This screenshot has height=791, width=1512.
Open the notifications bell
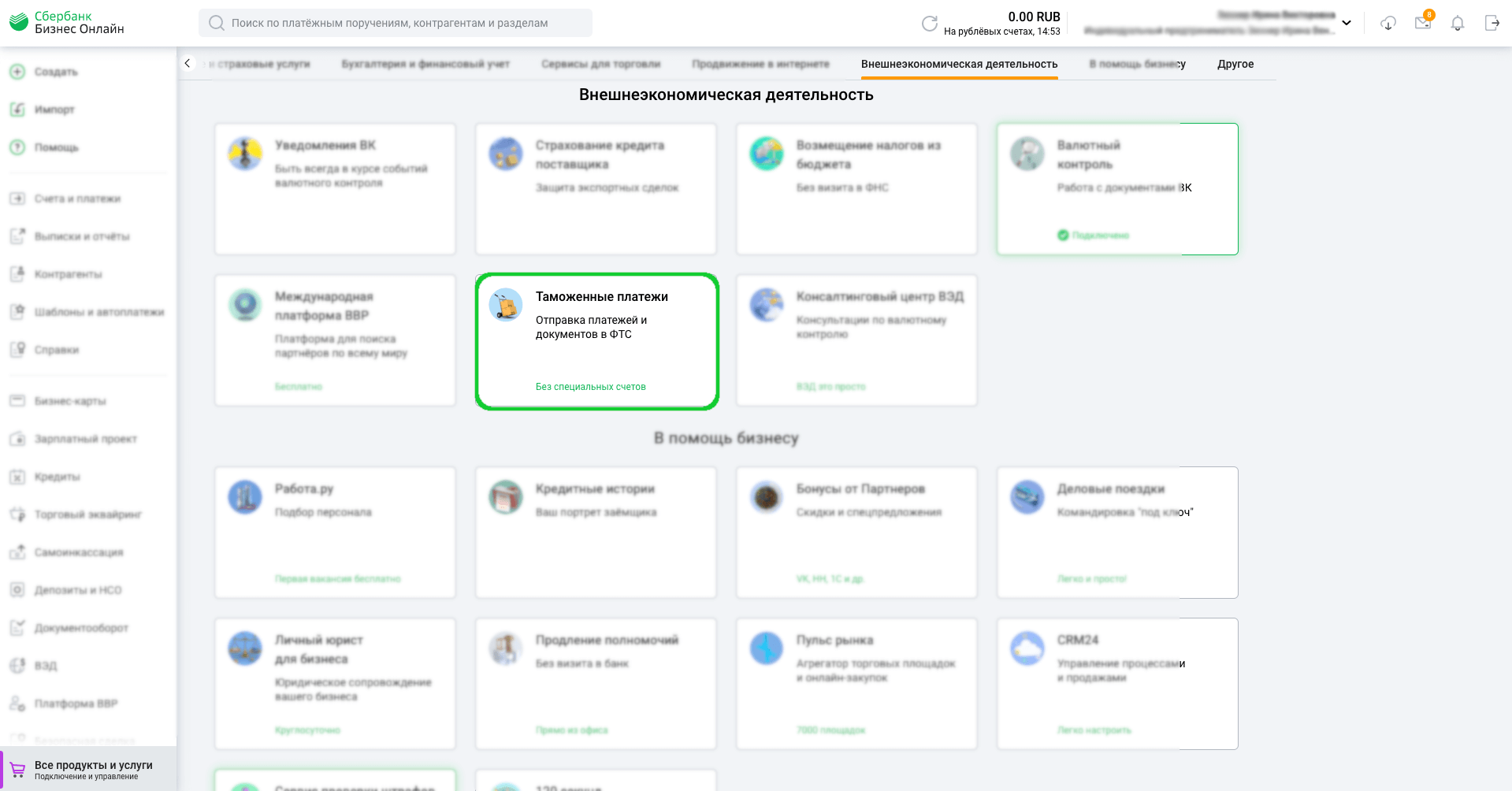(x=1458, y=24)
